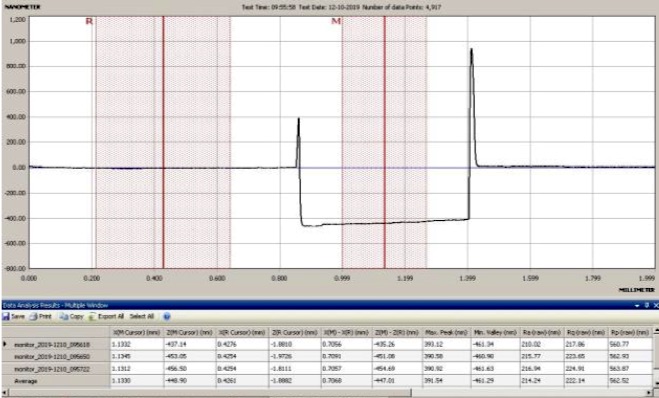Click the Rp (raw) (nm) column header
The height and width of the screenshot is (398, 659).
click(x=630, y=332)
